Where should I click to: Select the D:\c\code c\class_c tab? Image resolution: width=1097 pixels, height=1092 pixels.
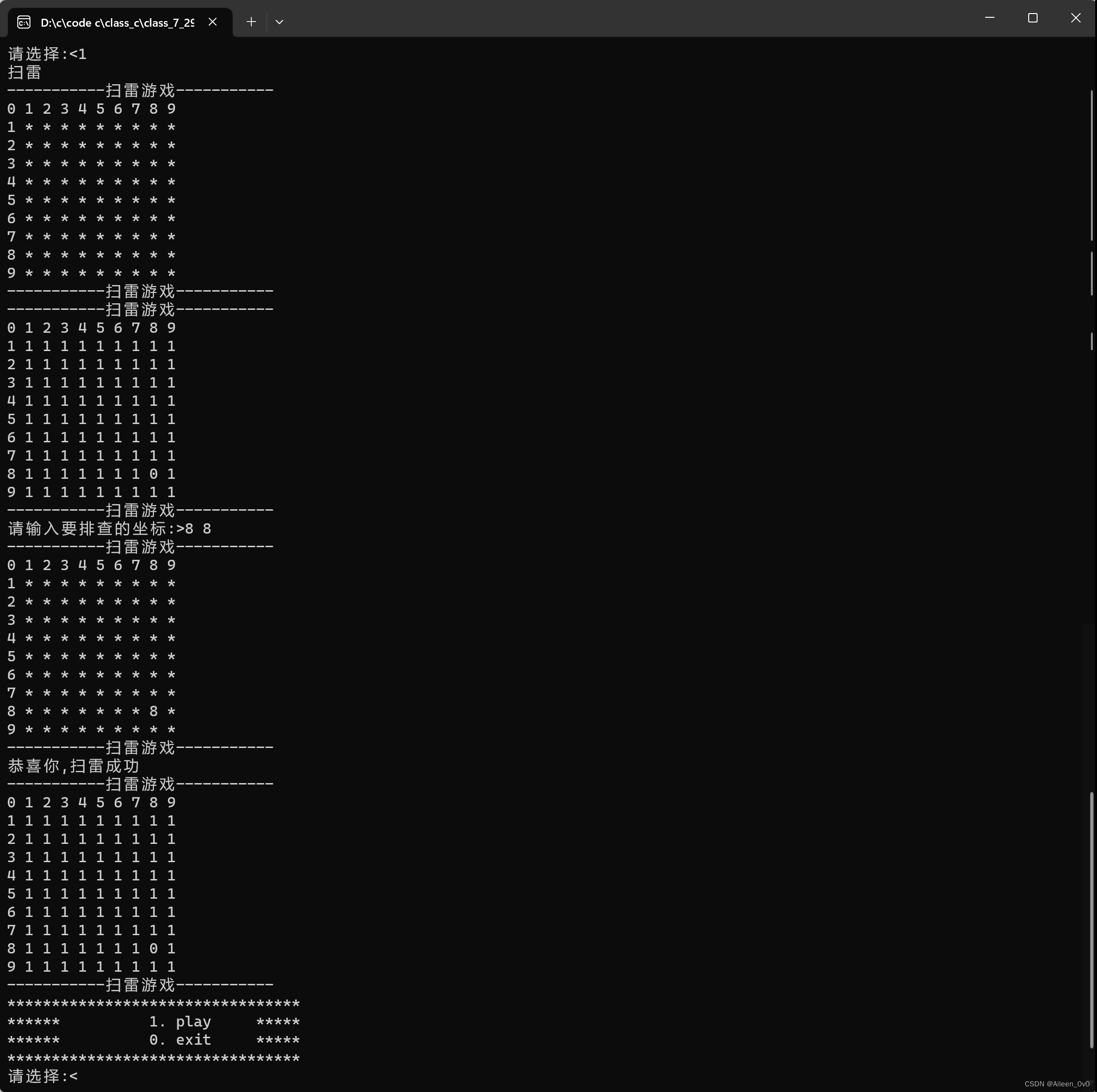[x=117, y=23]
